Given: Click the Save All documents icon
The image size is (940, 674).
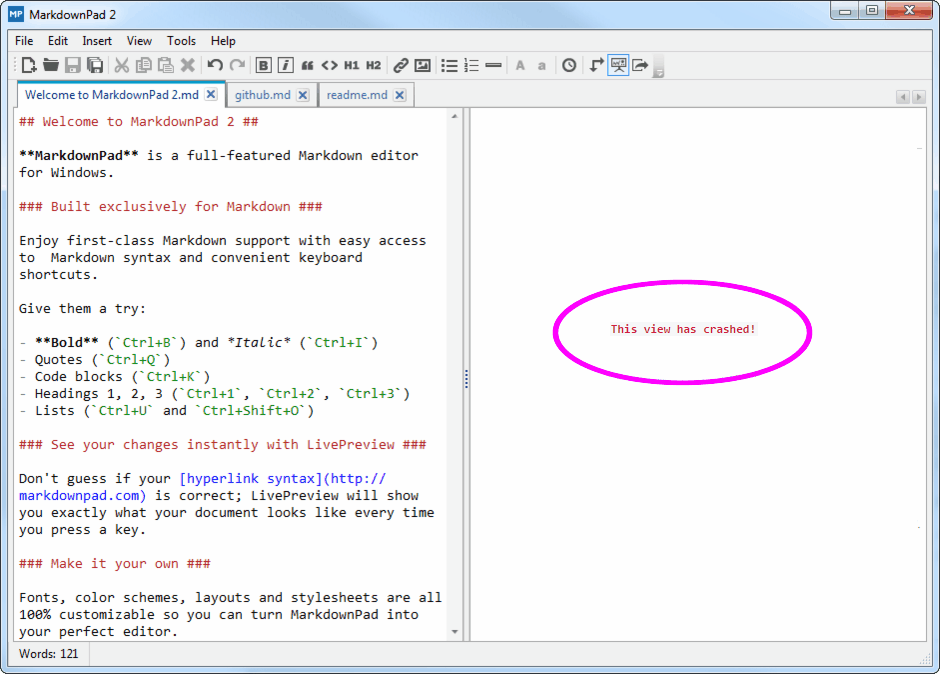Looking at the screenshot, I should coord(95,65).
